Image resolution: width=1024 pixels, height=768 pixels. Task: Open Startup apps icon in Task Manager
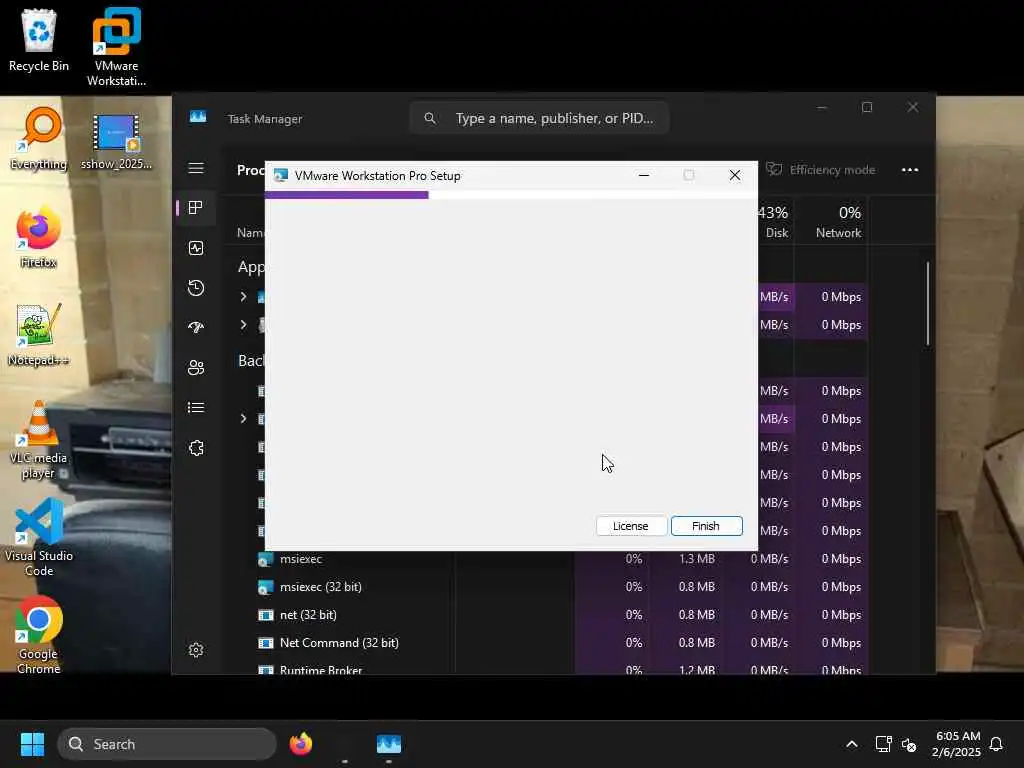[196, 328]
